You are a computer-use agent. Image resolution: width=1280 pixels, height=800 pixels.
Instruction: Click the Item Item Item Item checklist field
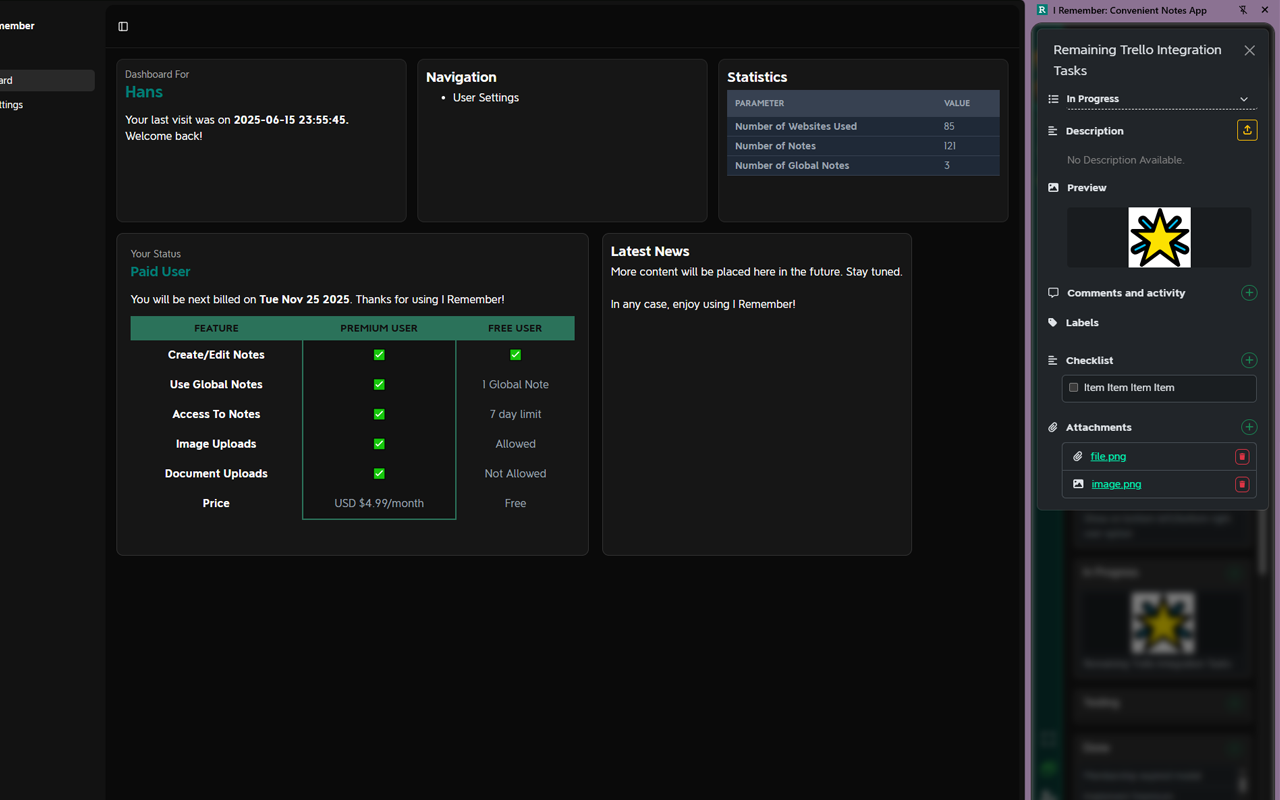coord(1159,388)
